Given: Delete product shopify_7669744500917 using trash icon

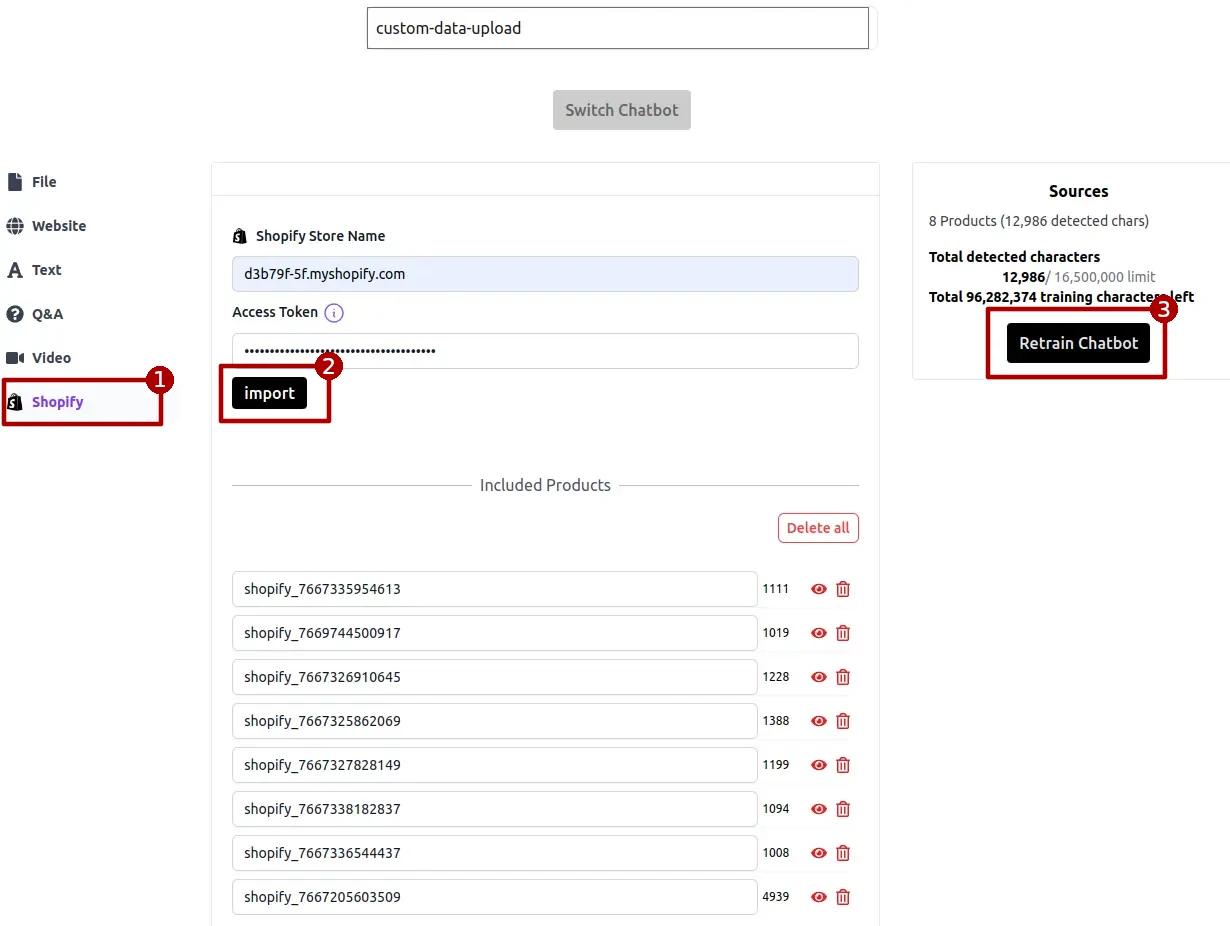Looking at the screenshot, I should pyautogui.click(x=843, y=633).
